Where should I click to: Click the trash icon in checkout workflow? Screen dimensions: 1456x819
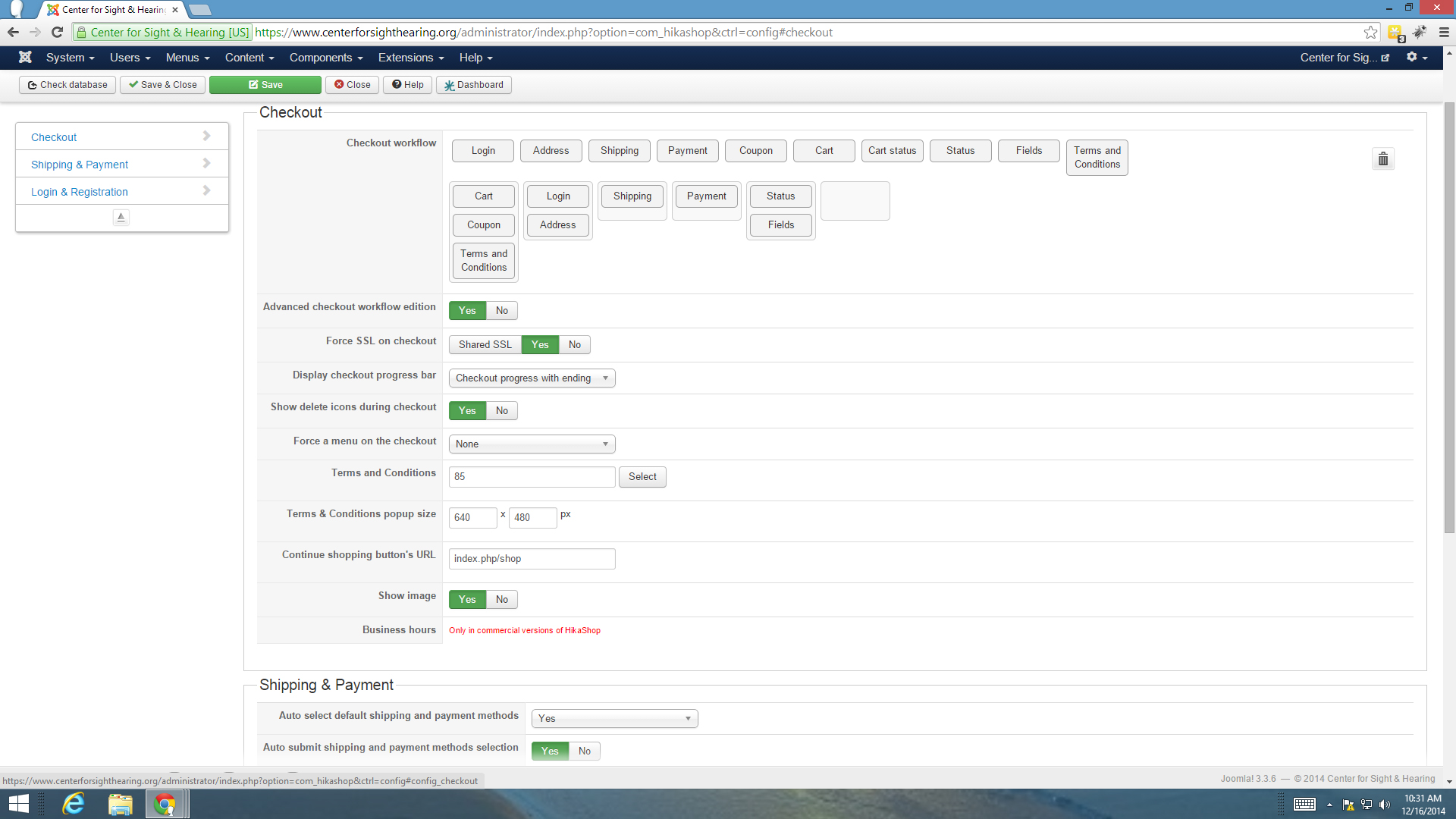(1382, 159)
